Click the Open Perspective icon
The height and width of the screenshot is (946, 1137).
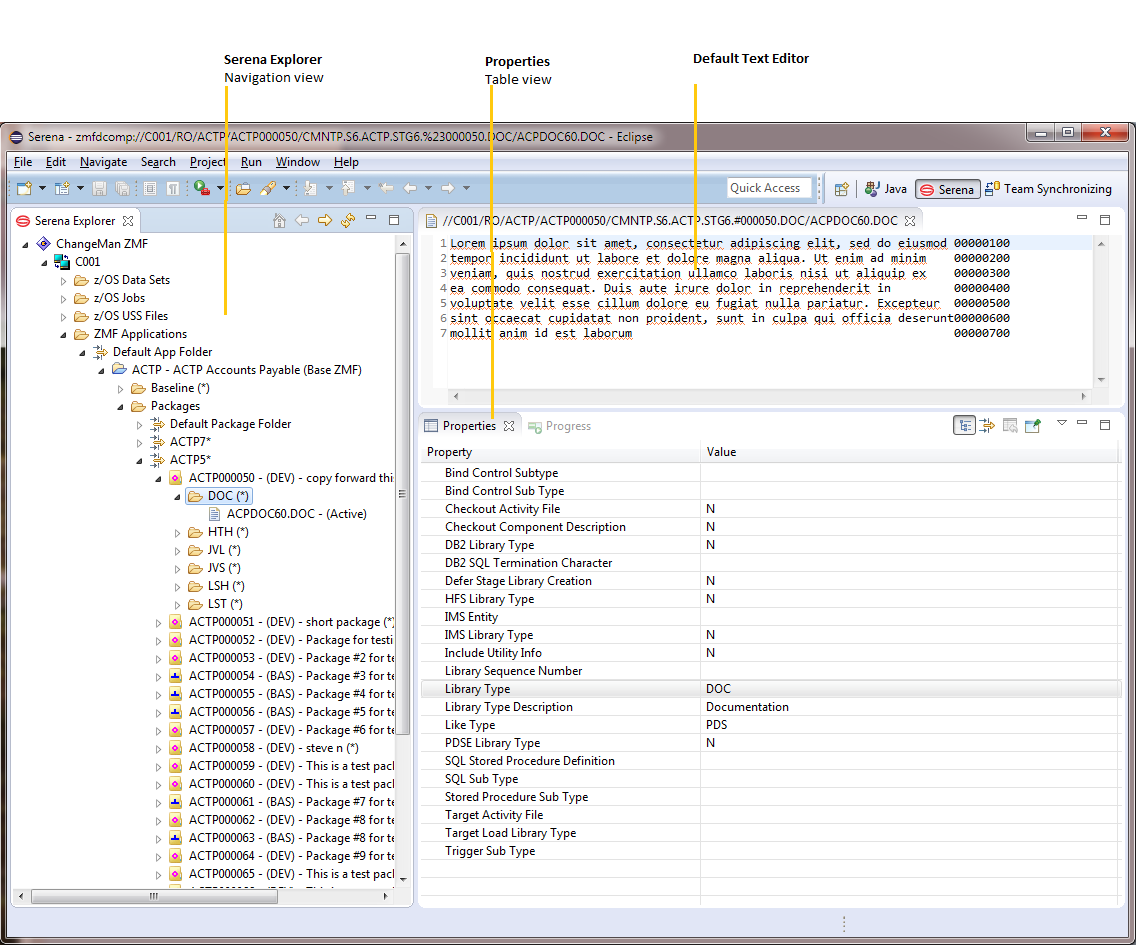(x=841, y=189)
